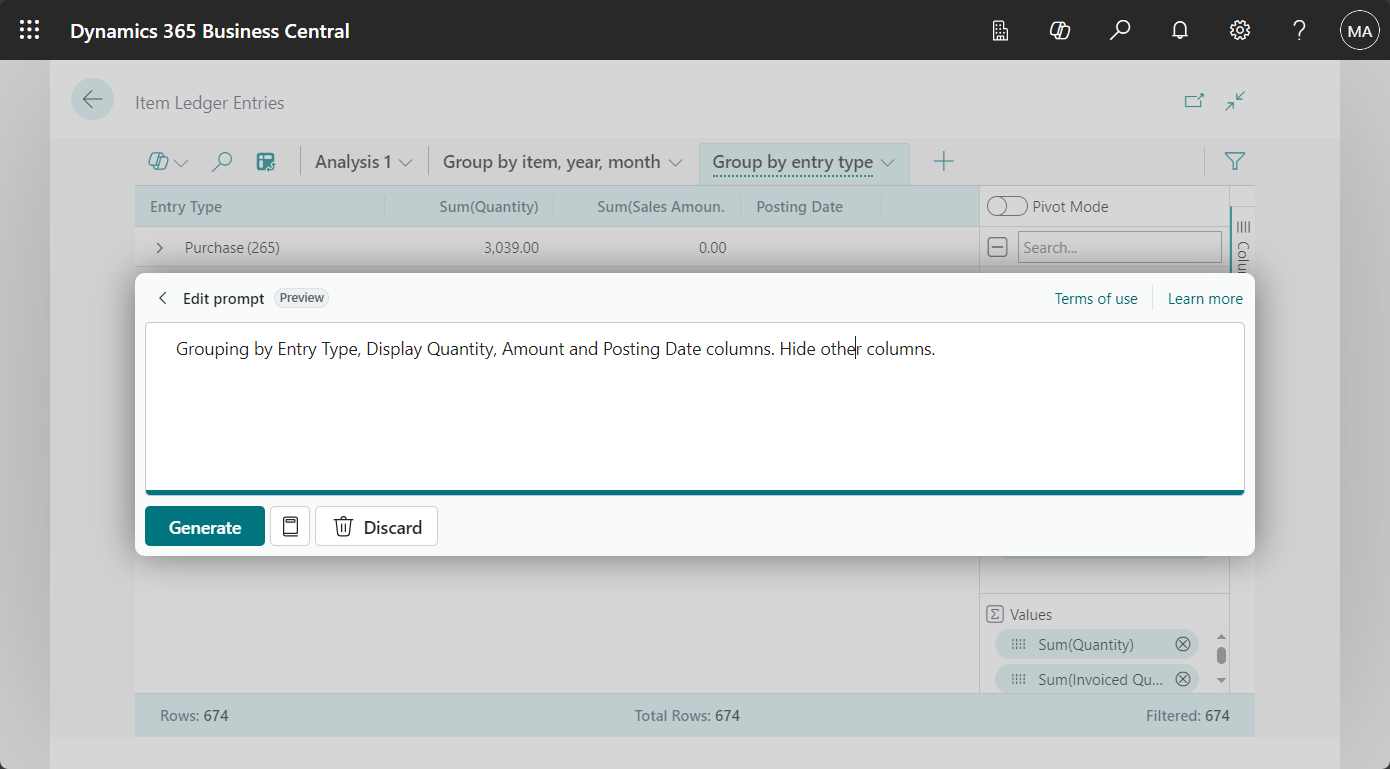Open Tell Me search from the top bar
The height and width of the screenshot is (769, 1390).
click(1120, 30)
